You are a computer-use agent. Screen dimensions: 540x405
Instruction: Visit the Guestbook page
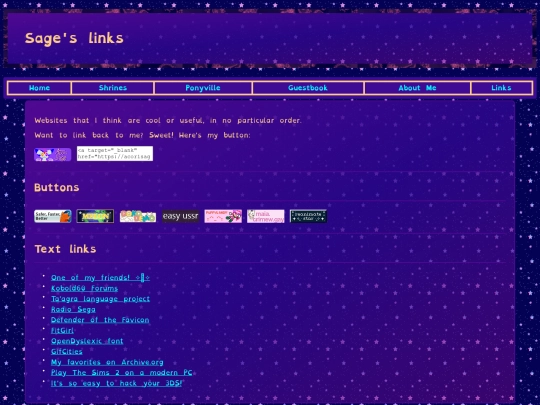pos(308,88)
